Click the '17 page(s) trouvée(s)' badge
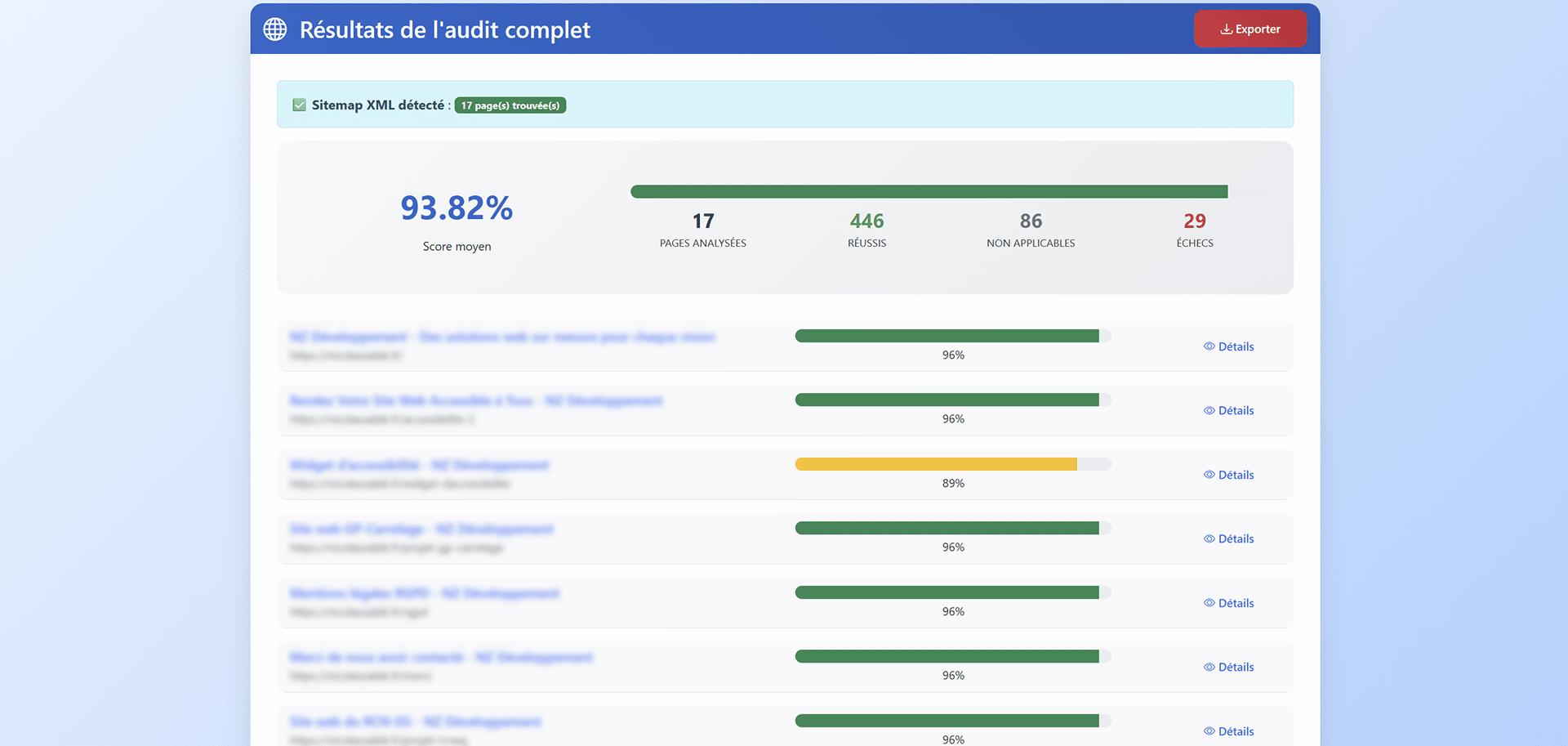The width and height of the screenshot is (1568, 746). [510, 105]
